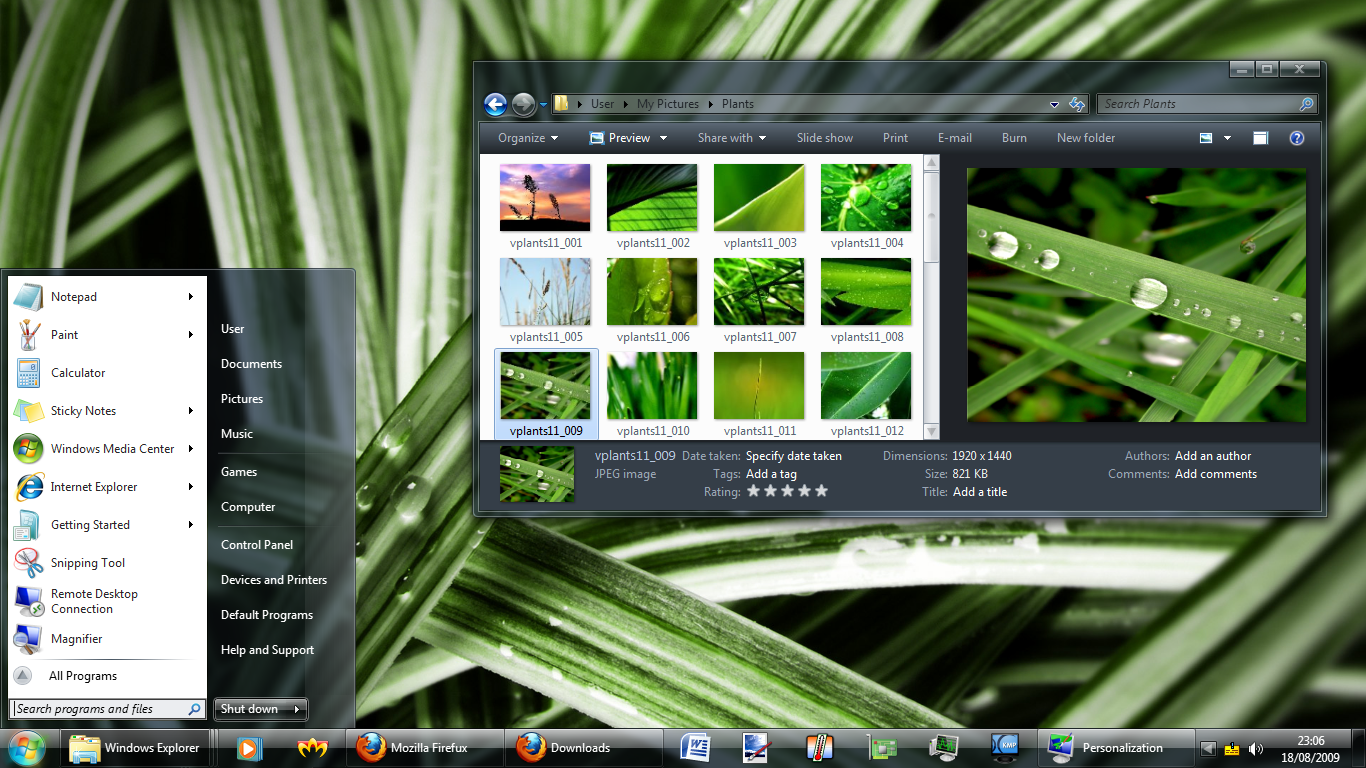
Task: Create a New folder from the toolbar
Action: 1086,138
